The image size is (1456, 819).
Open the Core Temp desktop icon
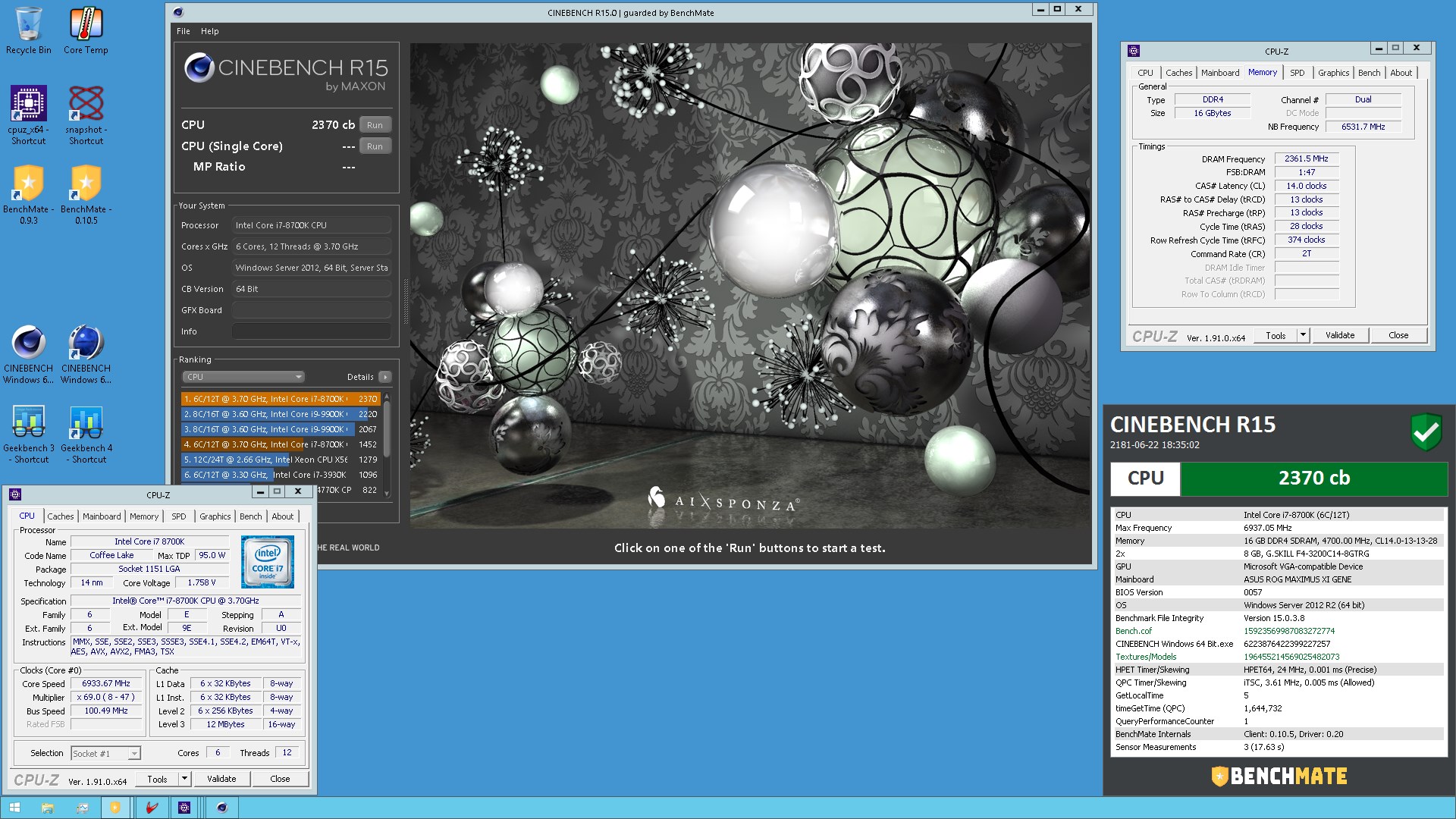click(x=86, y=30)
